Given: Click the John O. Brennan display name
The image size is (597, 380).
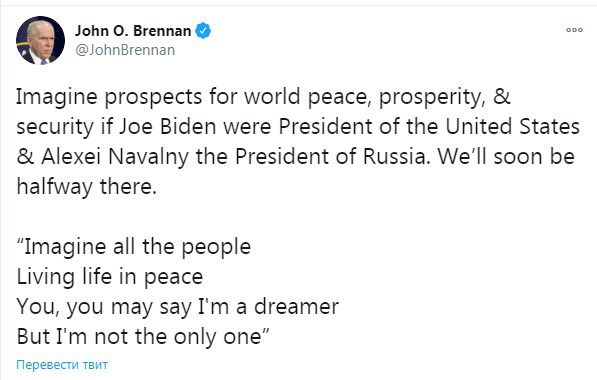Looking at the screenshot, I should [133, 31].
